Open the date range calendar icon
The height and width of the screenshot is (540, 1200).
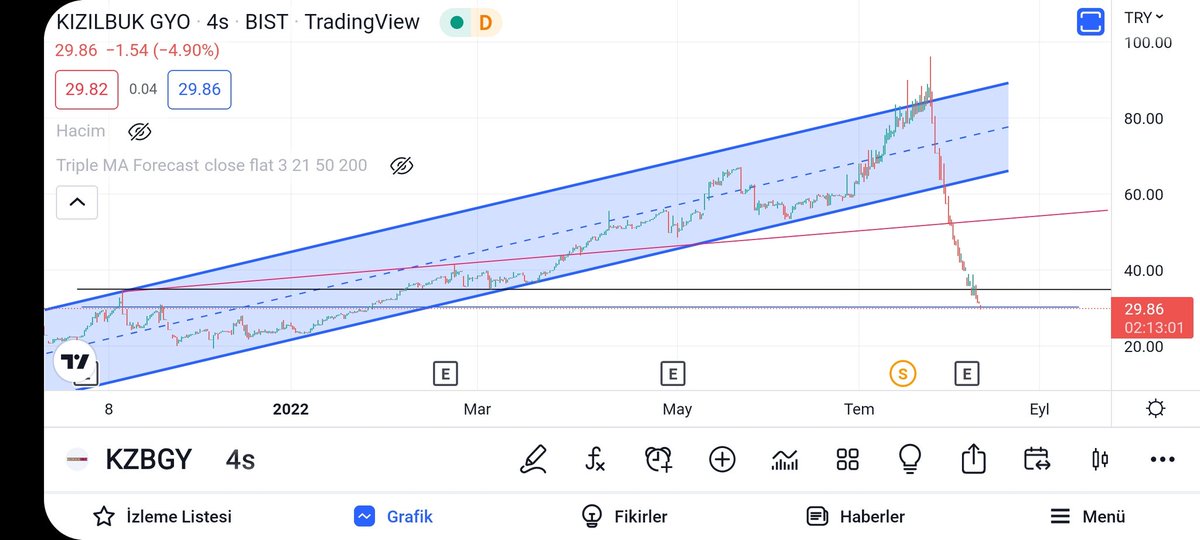pyautogui.click(x=1036, y=459)
